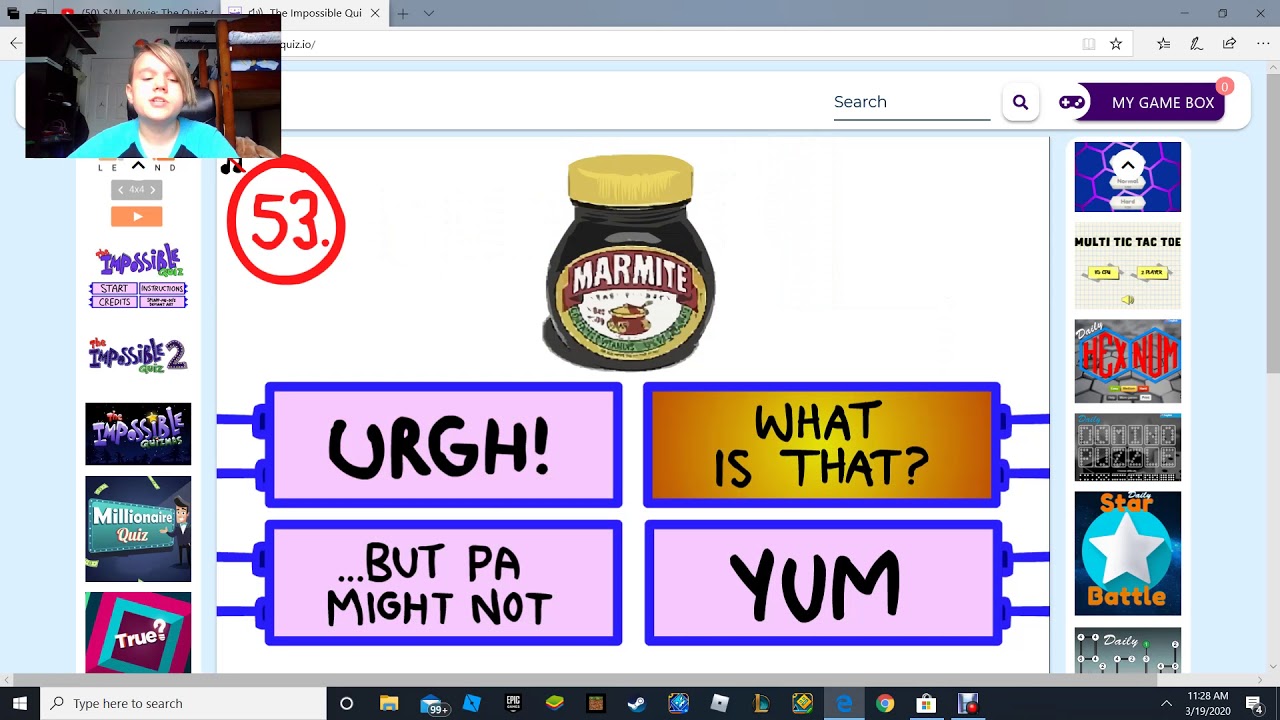Open the notification center icon
The image size is (1280, 720).
1255,703
